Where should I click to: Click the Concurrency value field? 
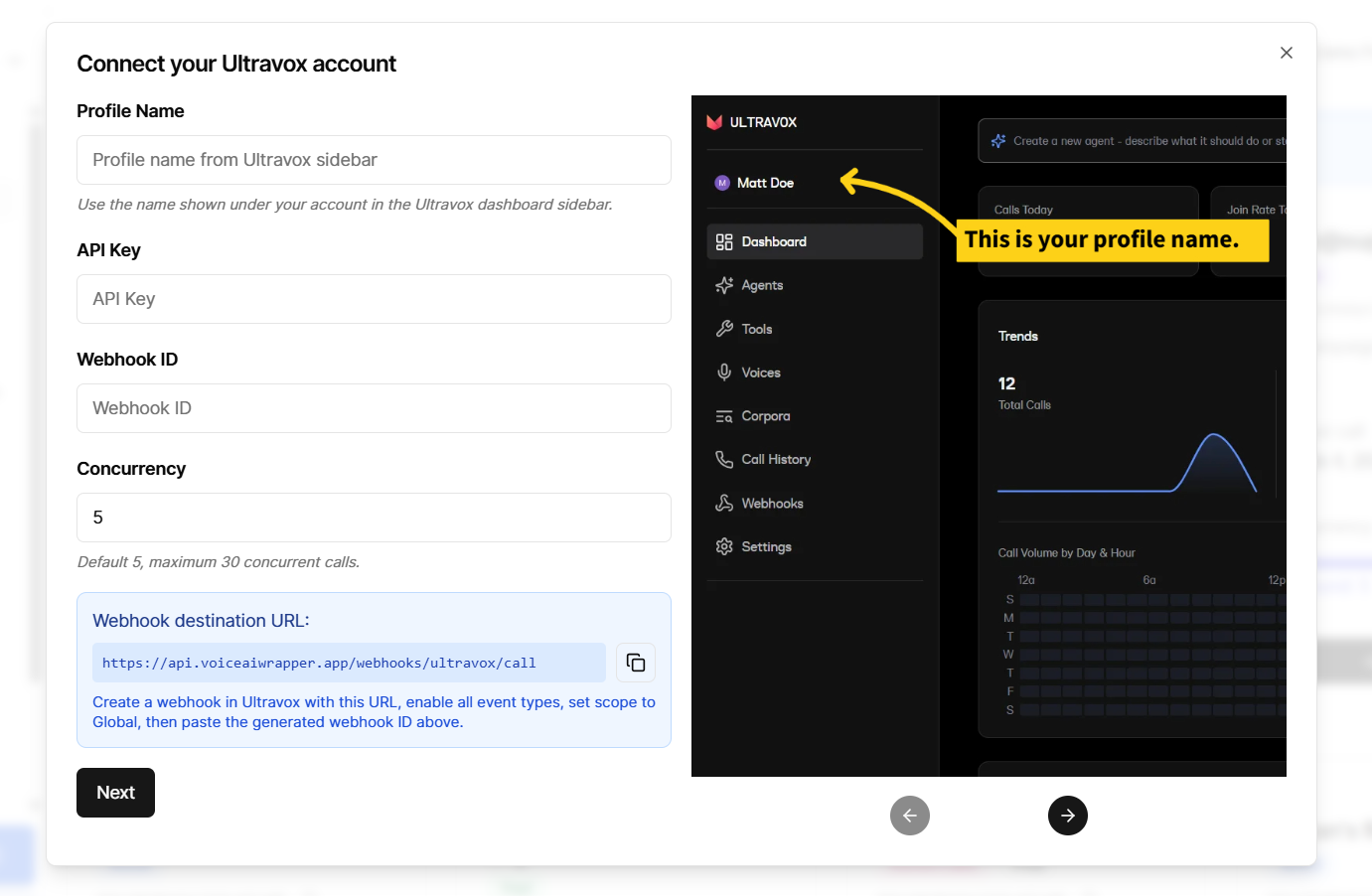pyautogui.click(x=374, y=518)
